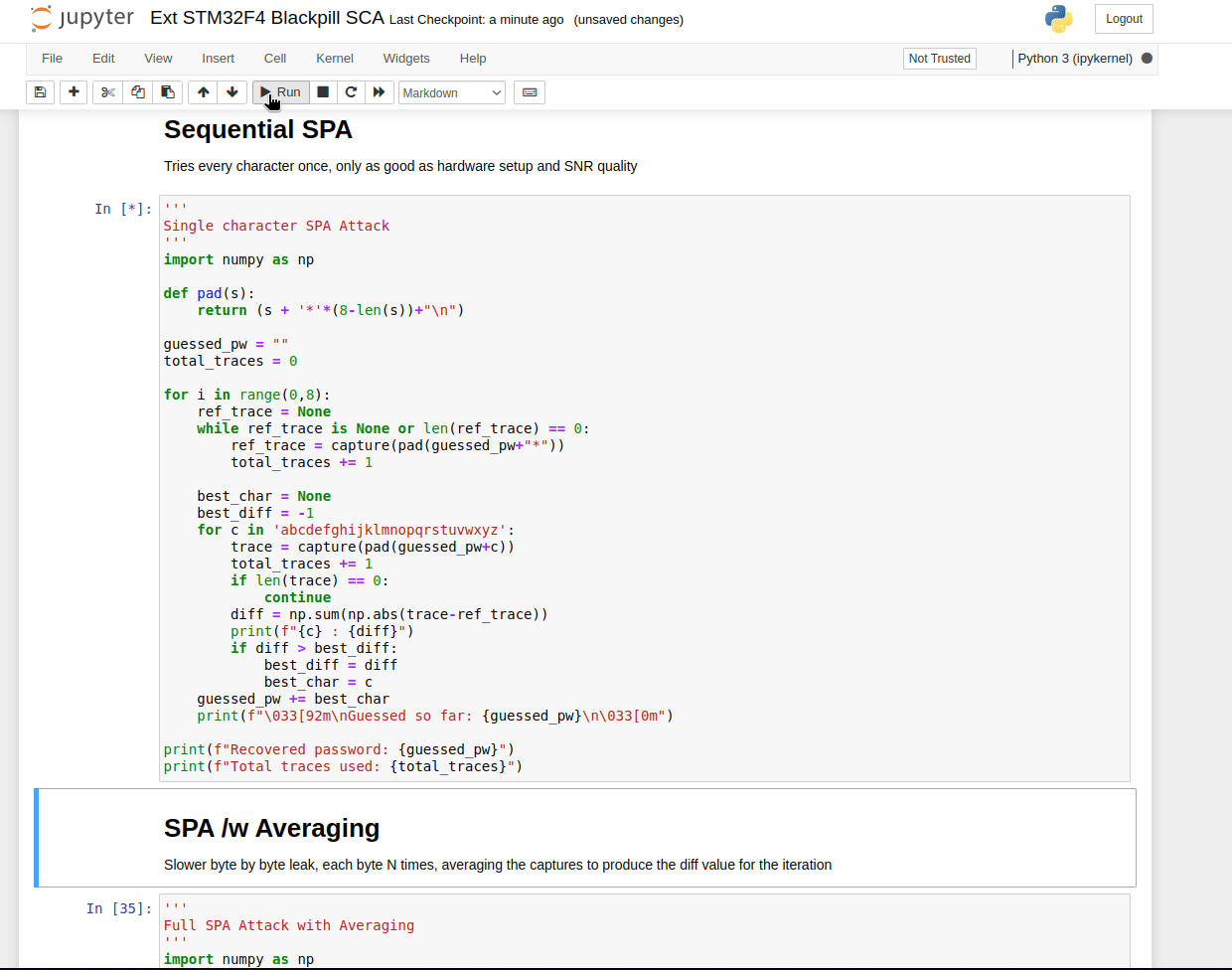Move selected cell up arrow
Screen dimensions: 1232x970
[204, 92]
